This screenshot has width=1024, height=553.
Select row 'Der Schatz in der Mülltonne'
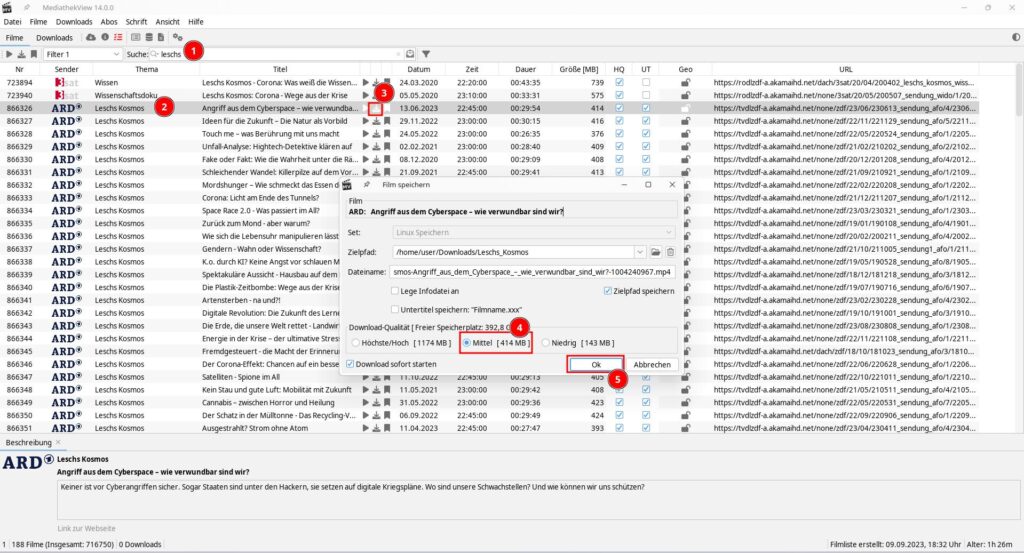pyautogui.click(x=490, y=415)
